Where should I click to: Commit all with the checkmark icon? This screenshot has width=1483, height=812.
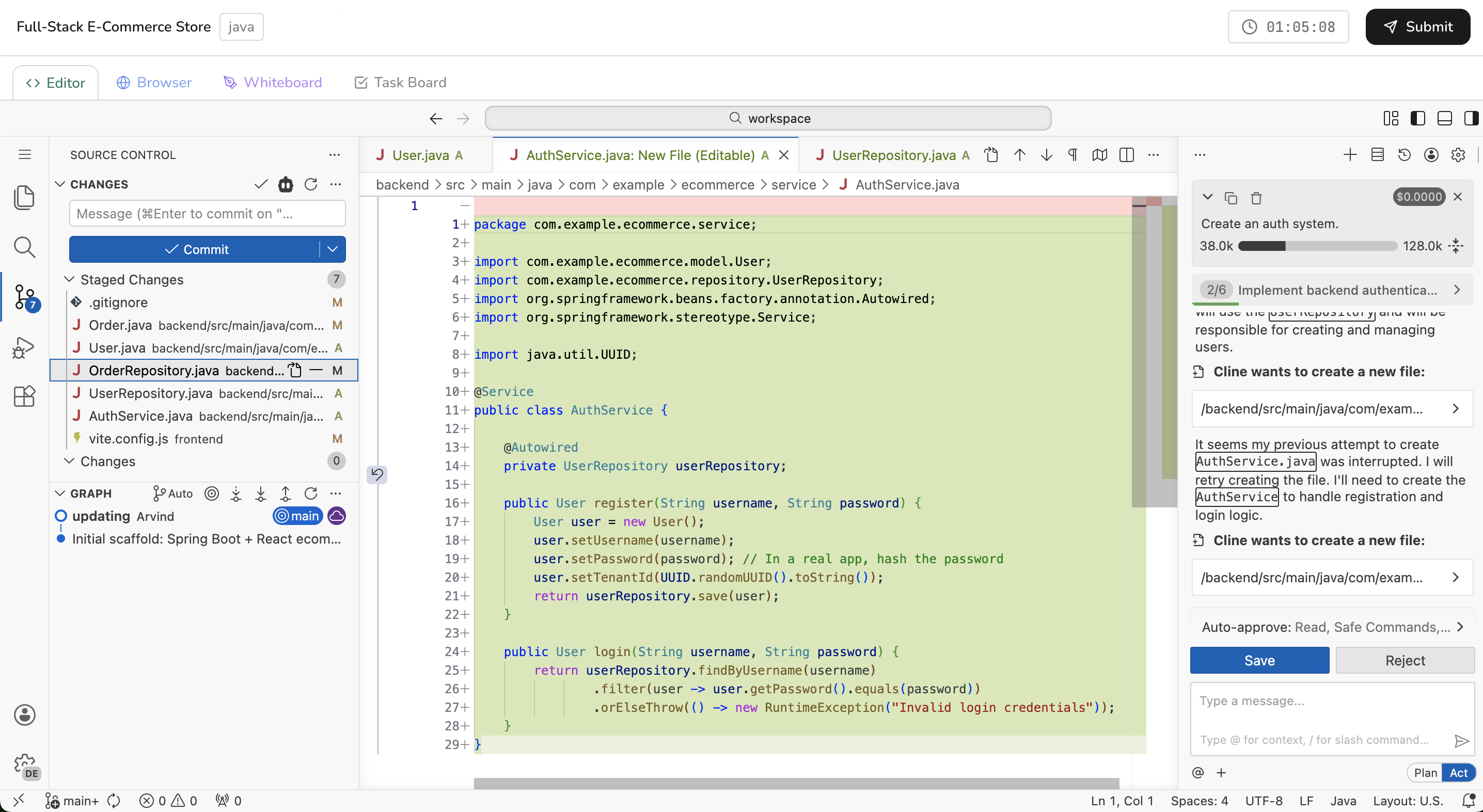(261, 184)
